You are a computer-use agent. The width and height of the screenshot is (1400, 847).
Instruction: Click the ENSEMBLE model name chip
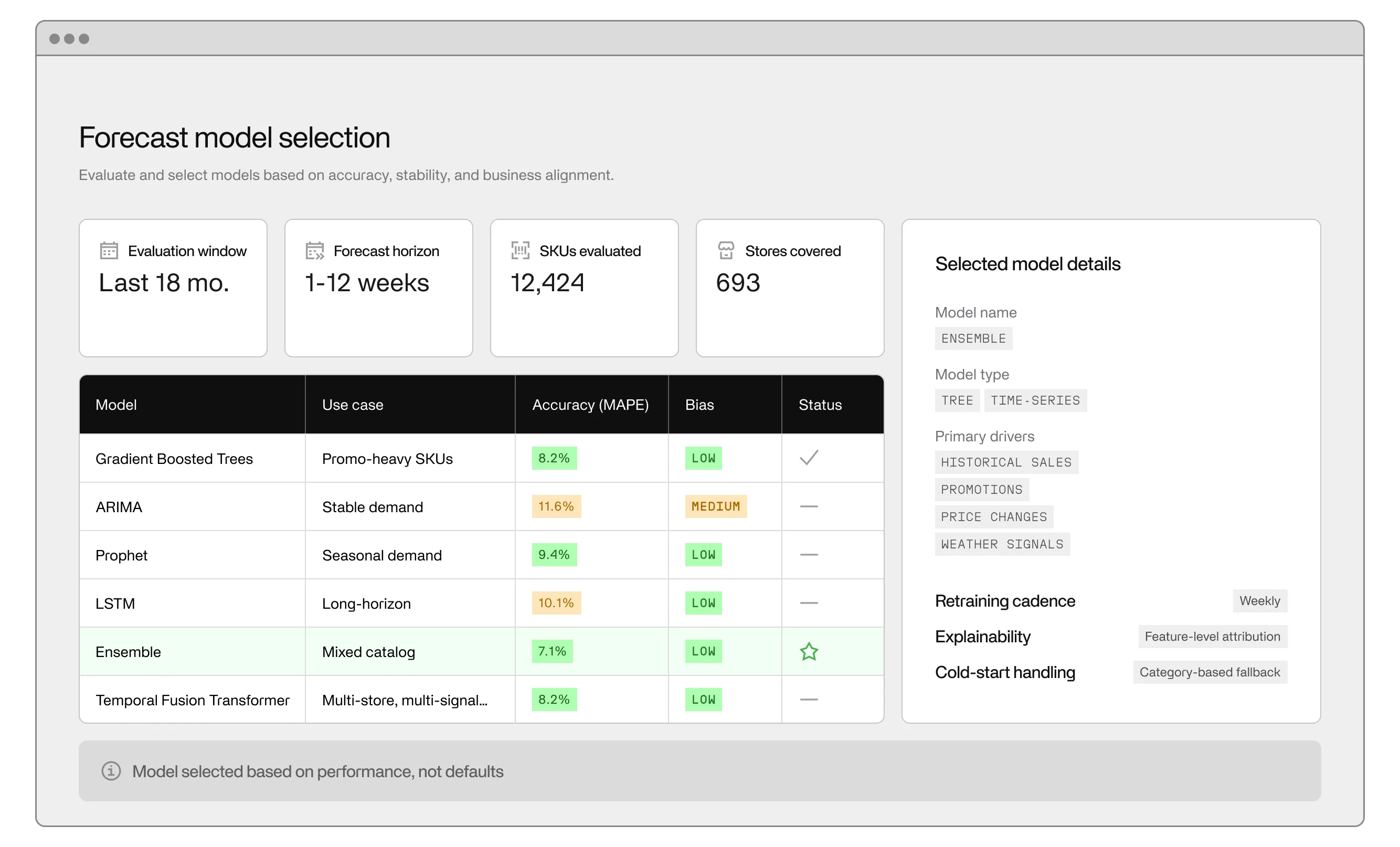coord(973,338)
